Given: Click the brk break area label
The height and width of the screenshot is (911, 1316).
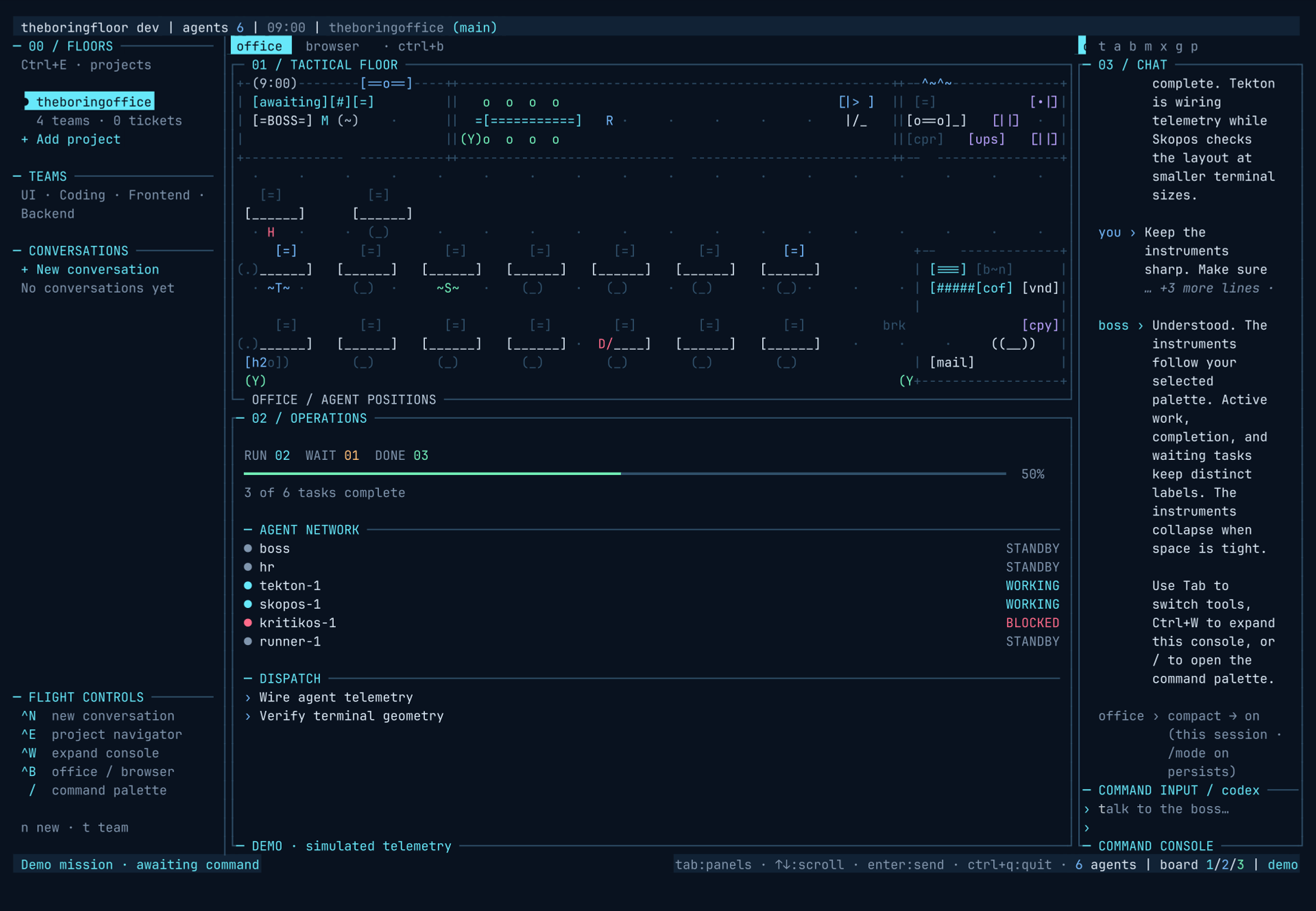Looking at the screenshot, I should (894, 325).
